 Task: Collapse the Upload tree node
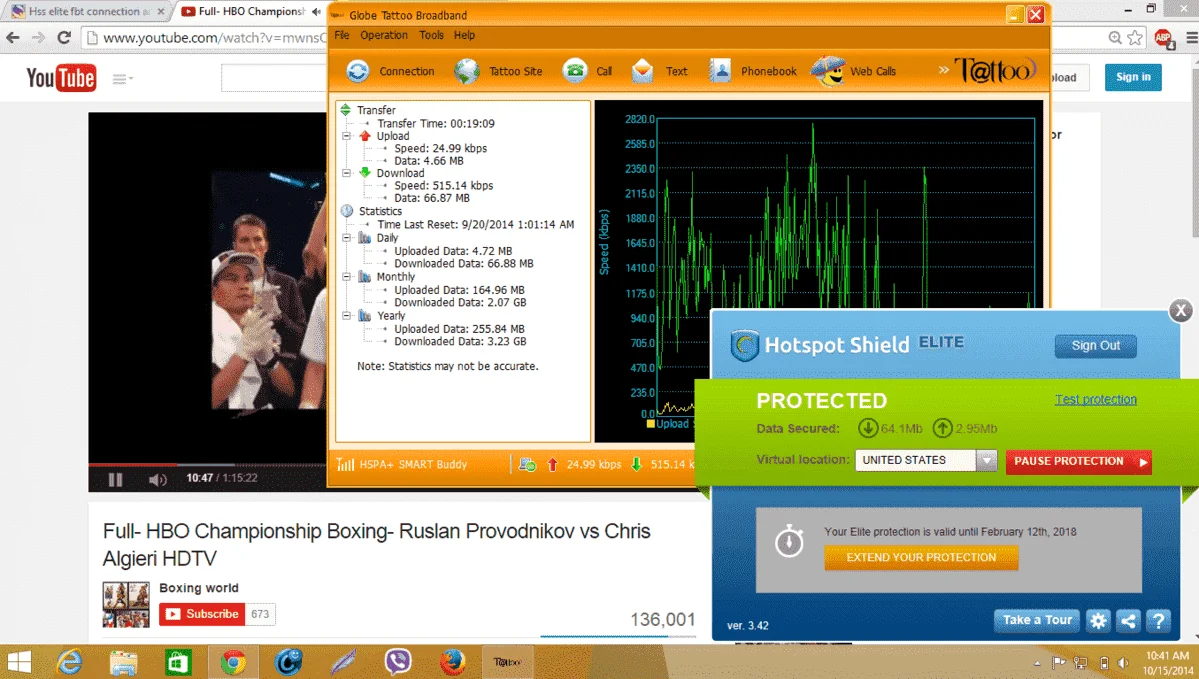pos(346,136)
